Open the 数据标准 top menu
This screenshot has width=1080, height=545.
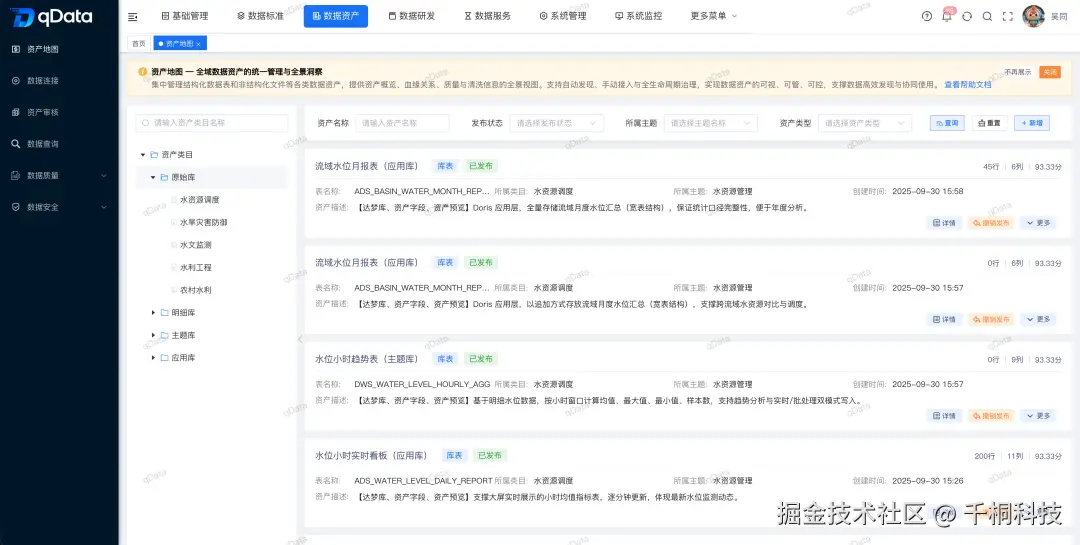[x=260, y=16]
